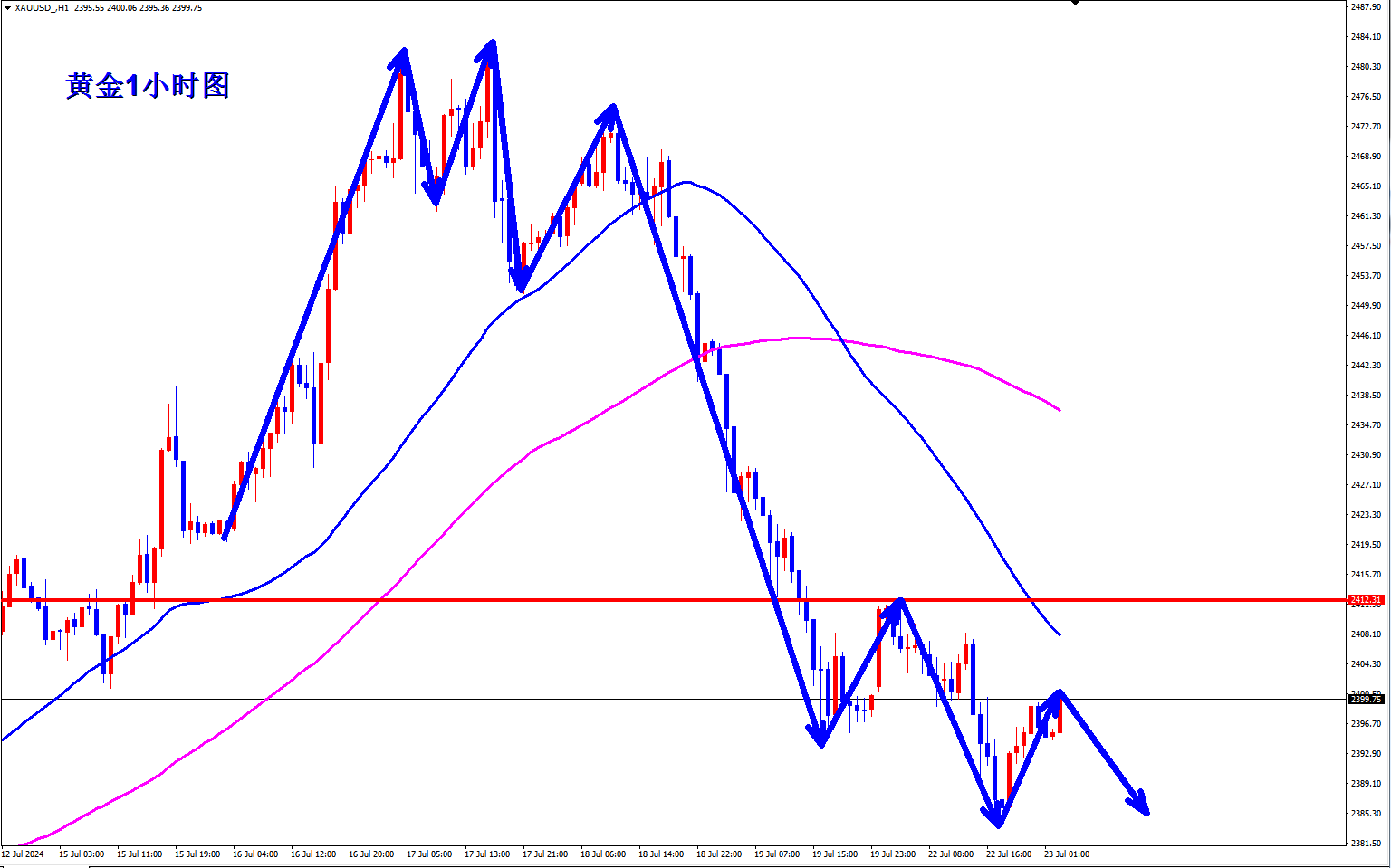Screen dimensions: 1391x868
Task: Click the 17 Jul 05:00 time label
Action: coord(429,854)
